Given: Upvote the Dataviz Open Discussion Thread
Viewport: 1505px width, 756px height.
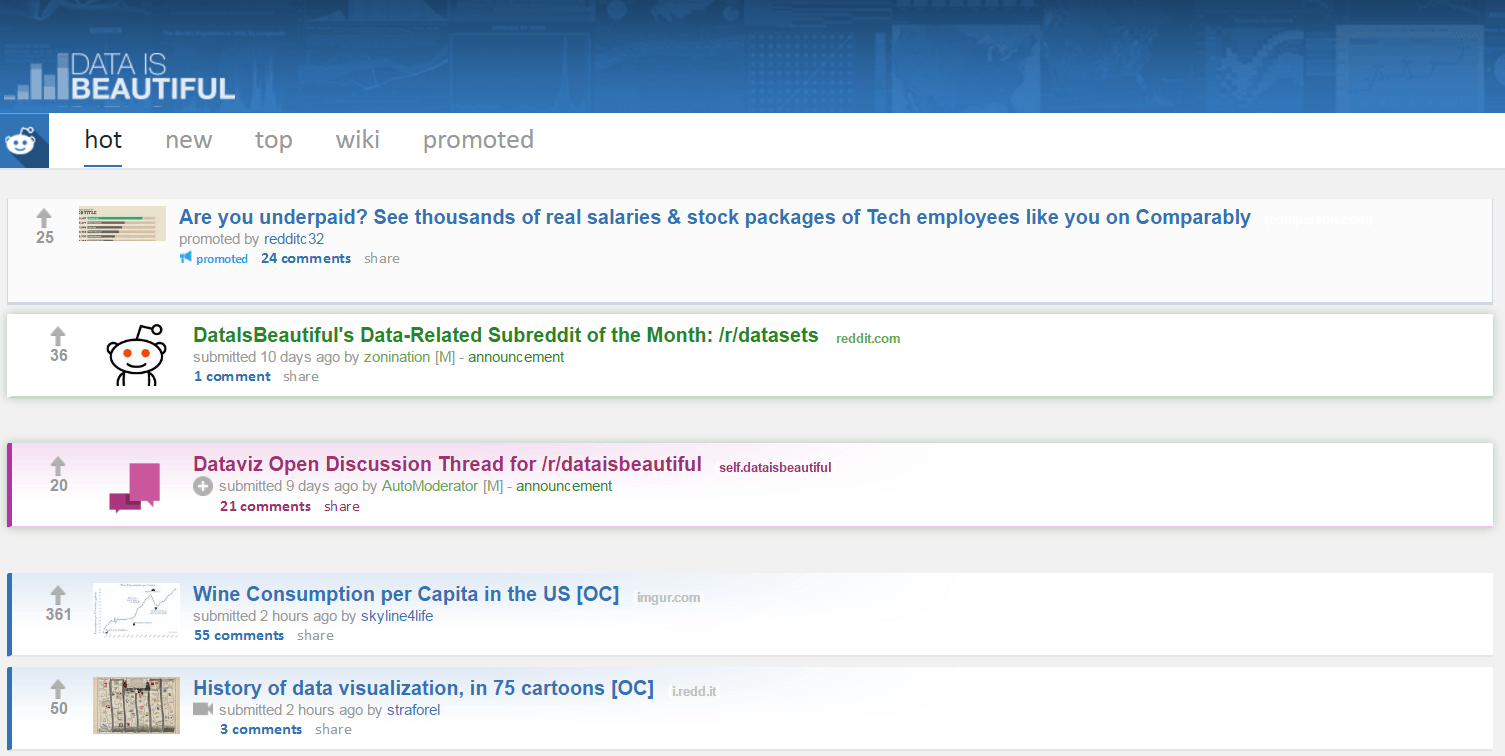Looking at the screenshot, I should tap(58, 466).
